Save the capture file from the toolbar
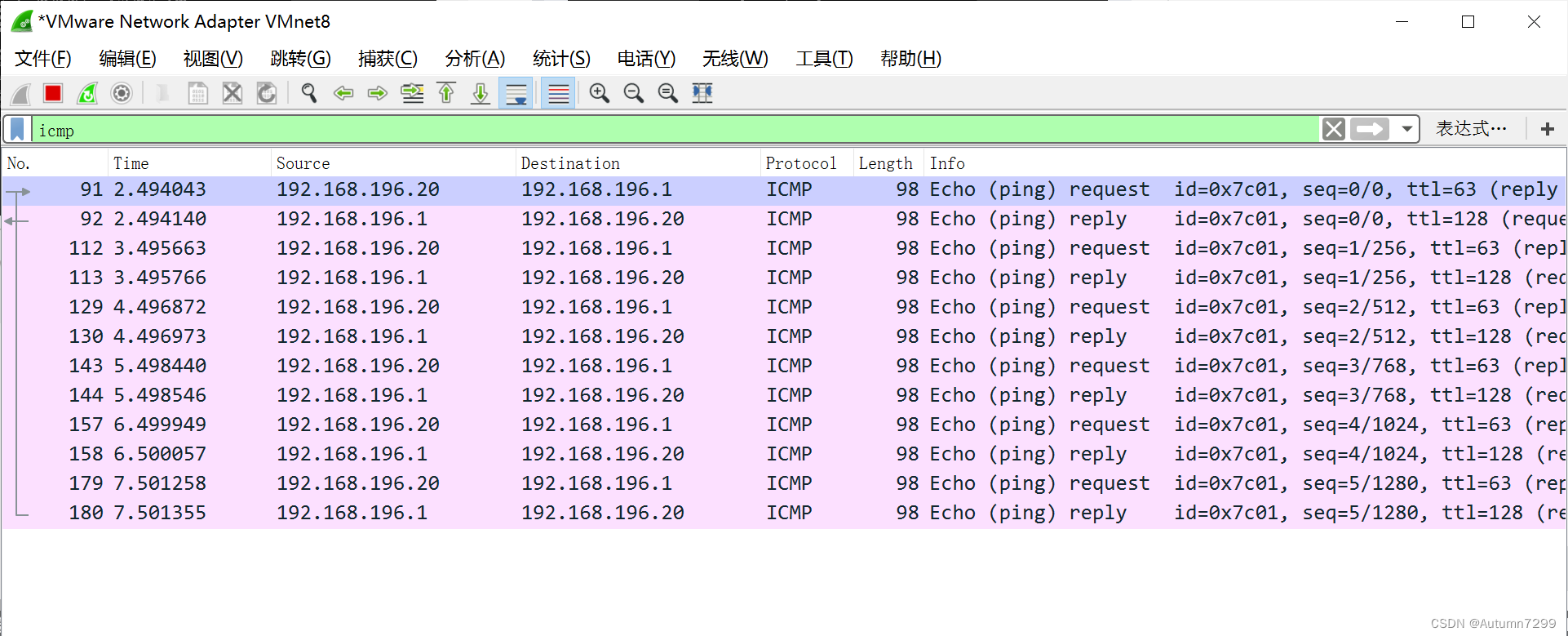 (x=197, y=93)
